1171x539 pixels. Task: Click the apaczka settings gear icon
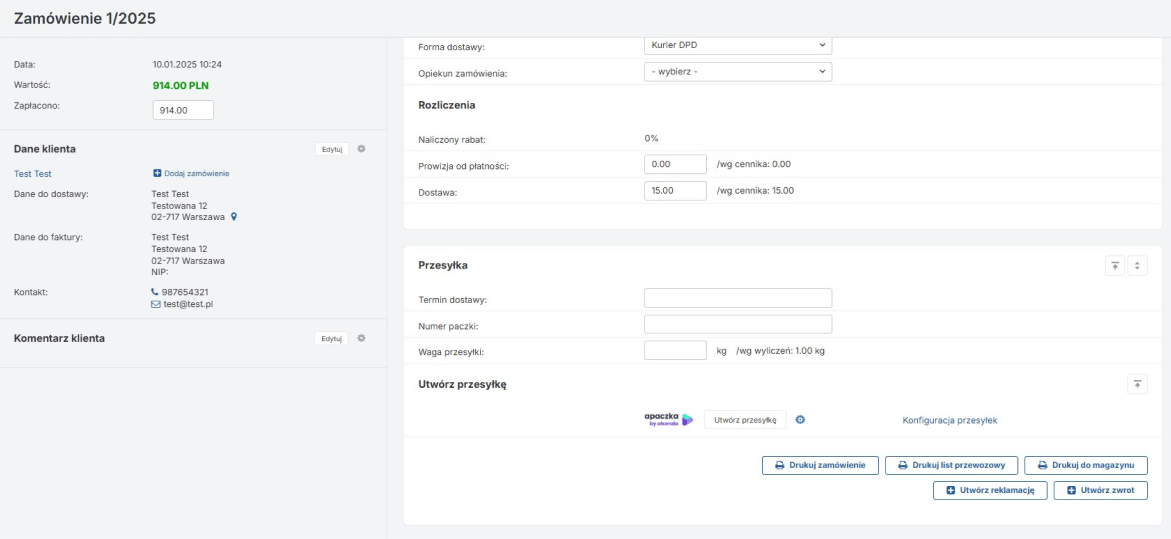801,420
